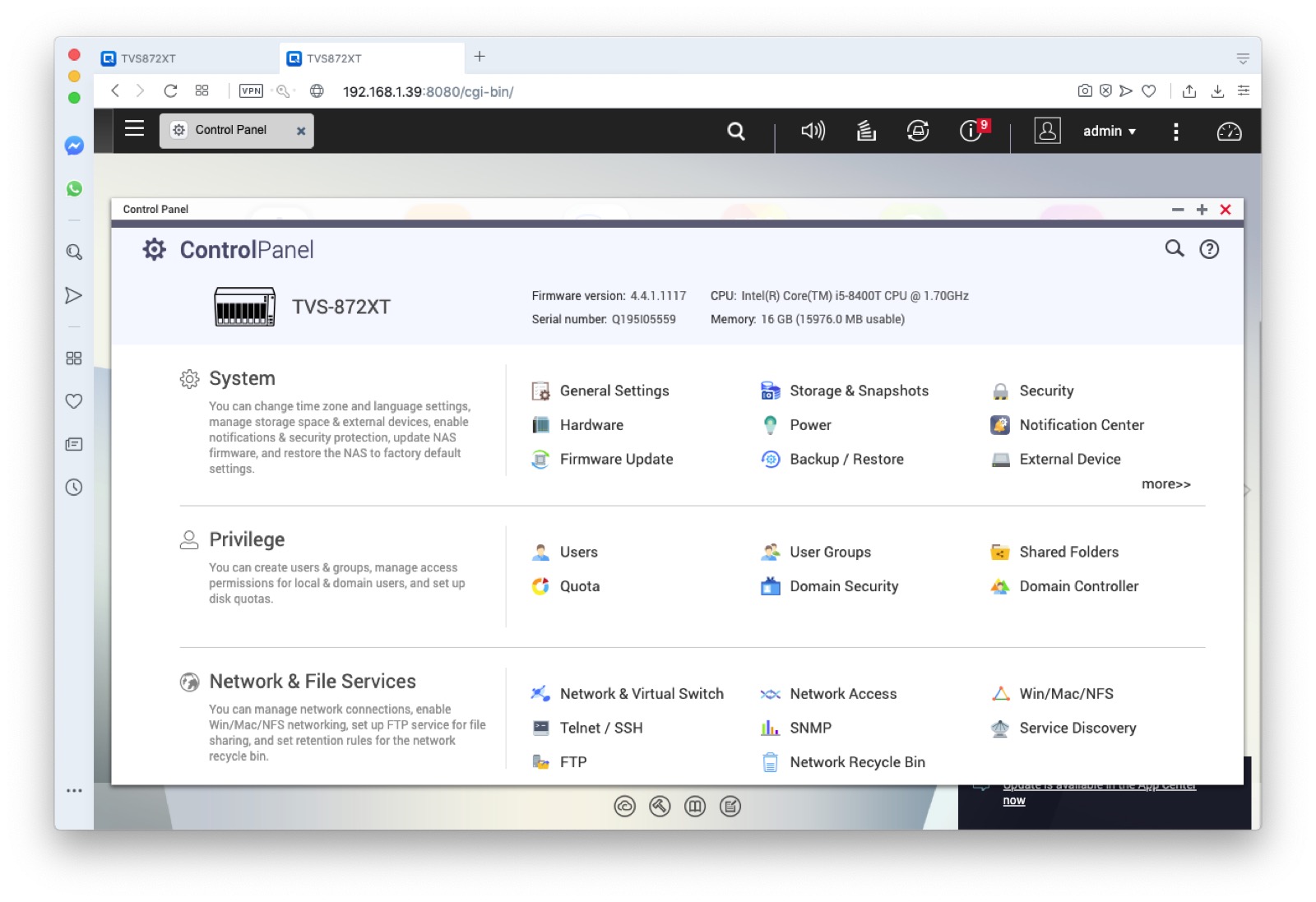Go back in browser history
Viewport: 1316px width, 902px height.
(115, 90)
